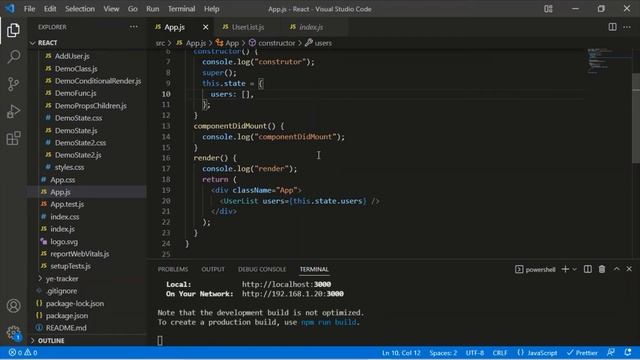Open the localhost:3000 link in terminal
Image resolution: width=640 pixels, height=360 pixels.
pyautogui.click(x=287, y=284)
